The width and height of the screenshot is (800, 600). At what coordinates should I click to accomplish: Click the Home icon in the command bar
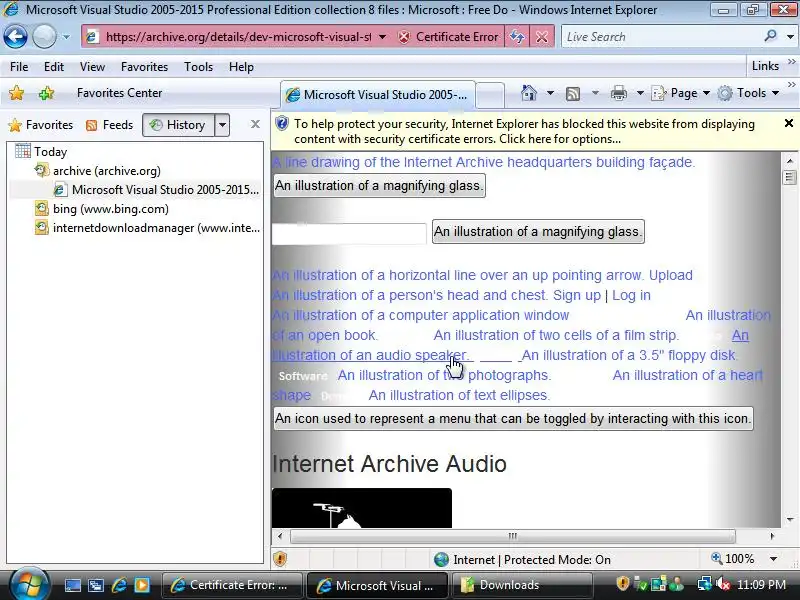(529, 93)
